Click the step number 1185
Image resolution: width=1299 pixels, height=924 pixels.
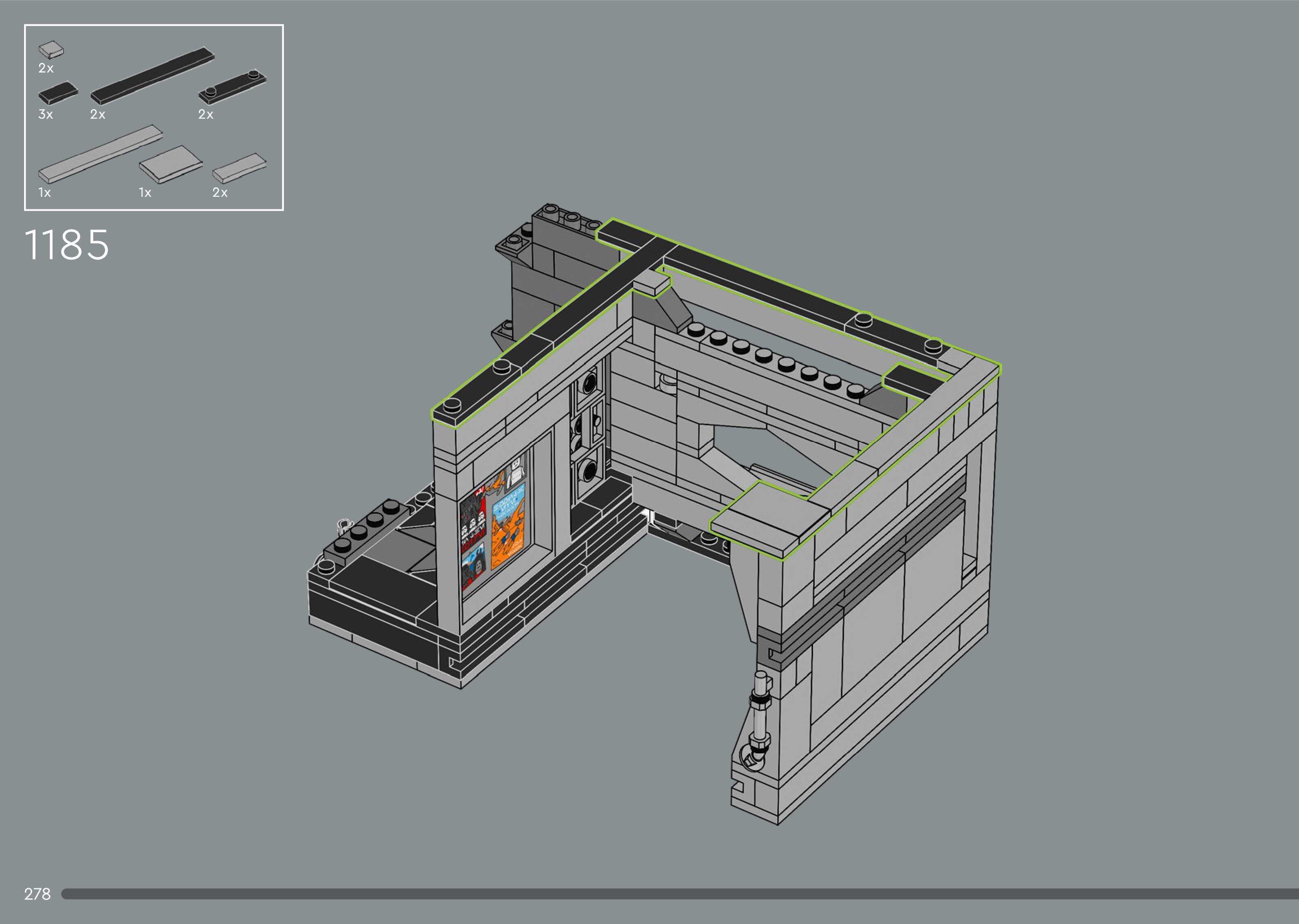pyautogui.click(x=66, y=245)
